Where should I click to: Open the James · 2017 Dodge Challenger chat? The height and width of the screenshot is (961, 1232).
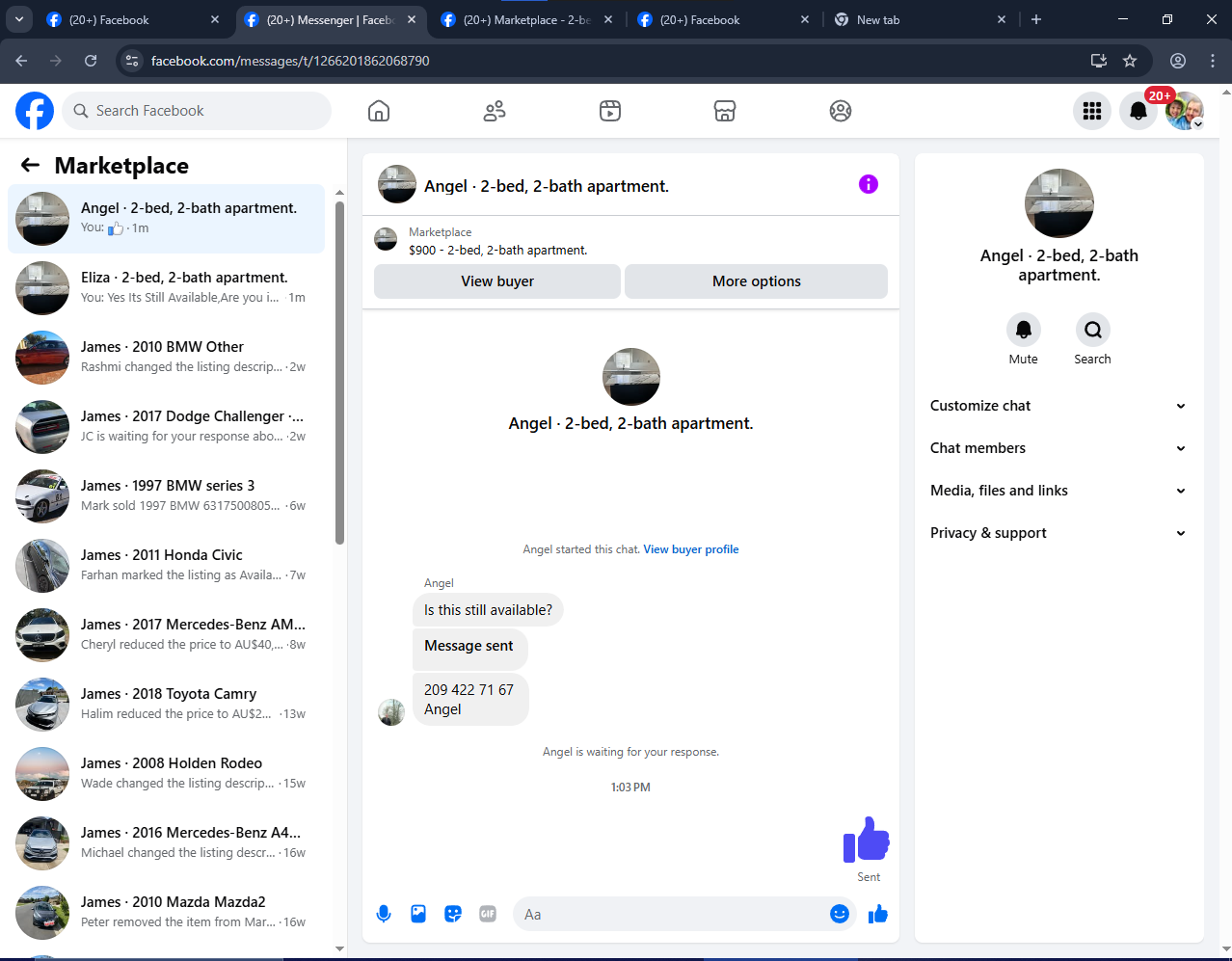(166, 427)
